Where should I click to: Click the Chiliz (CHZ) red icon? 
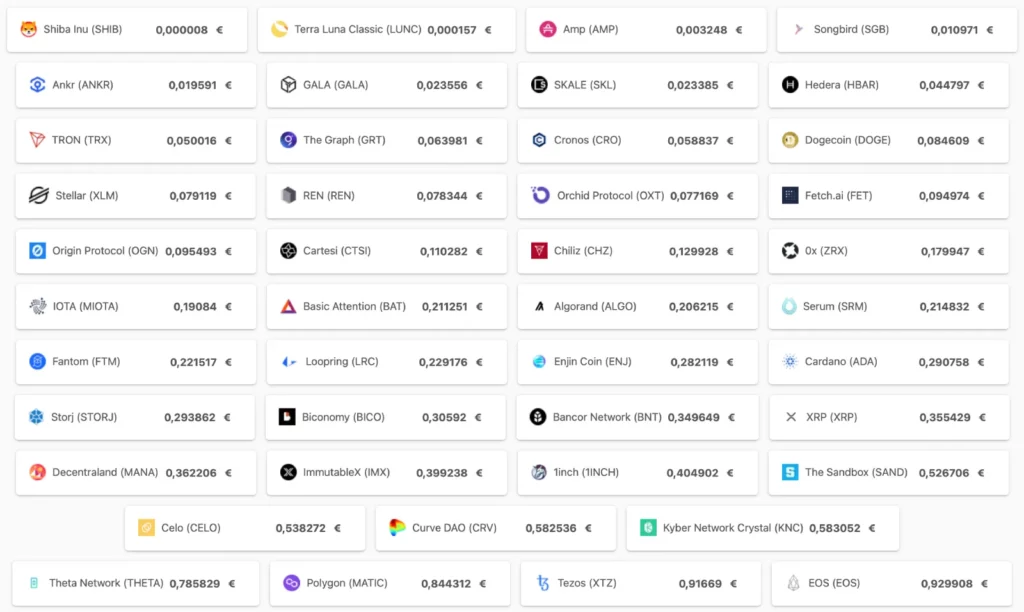[539, 251]
